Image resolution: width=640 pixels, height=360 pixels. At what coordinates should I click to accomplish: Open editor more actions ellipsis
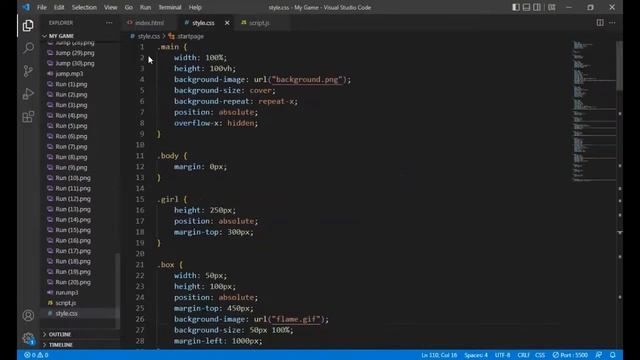(612, 23)
